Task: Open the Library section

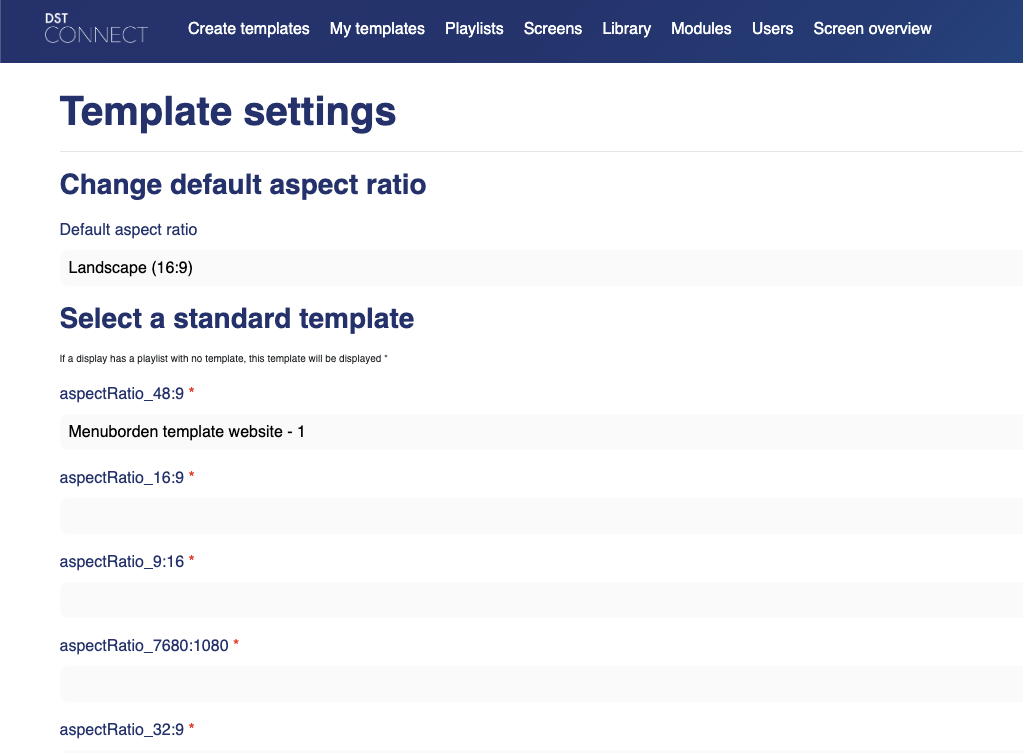Action: 626,29
